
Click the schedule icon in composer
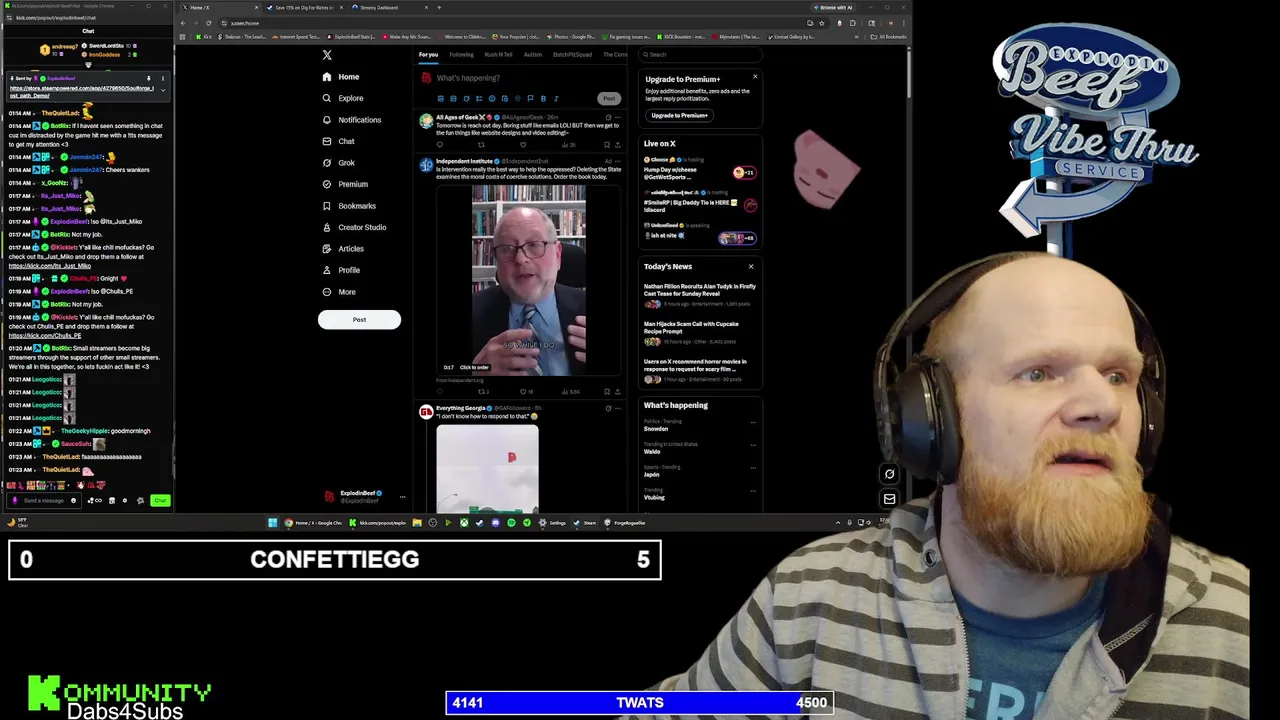click(504, 98)
